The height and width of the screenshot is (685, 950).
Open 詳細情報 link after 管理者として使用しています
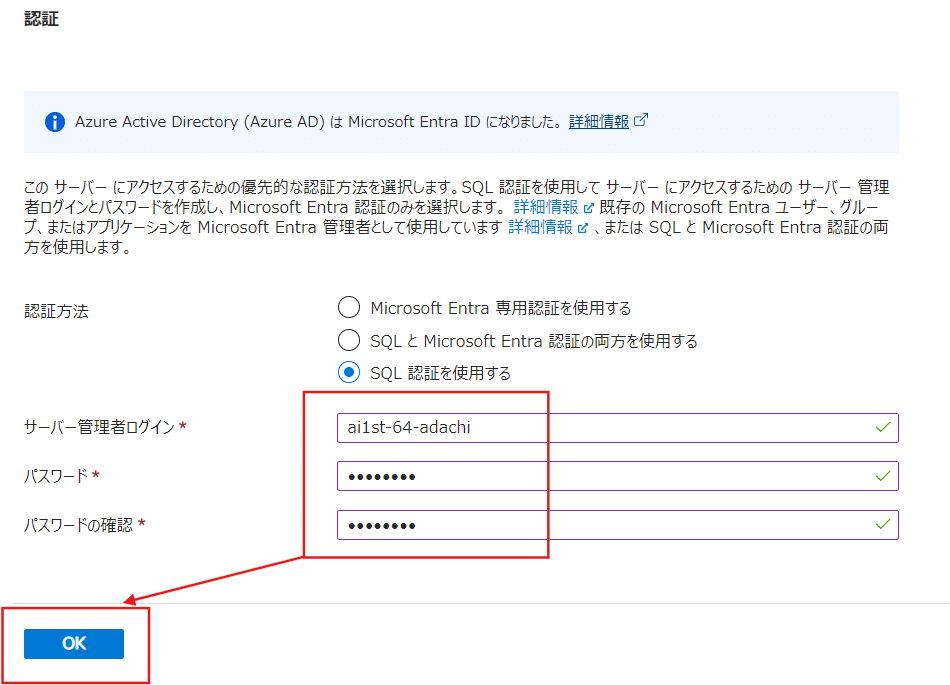coord(540,227)
